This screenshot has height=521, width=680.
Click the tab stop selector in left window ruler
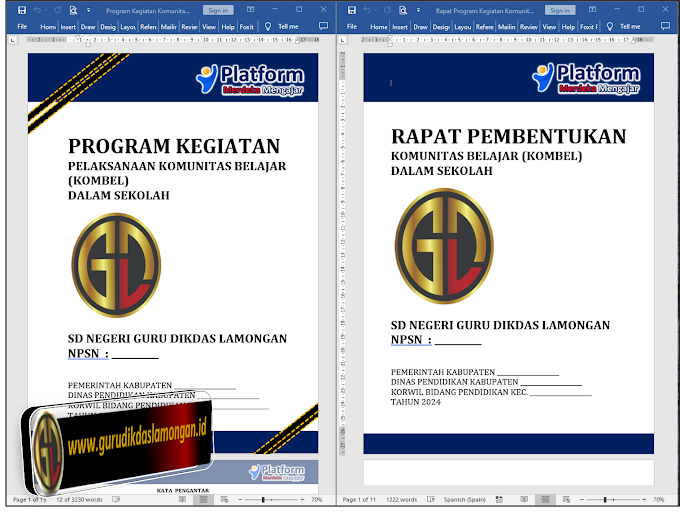[x=13, y=40]
